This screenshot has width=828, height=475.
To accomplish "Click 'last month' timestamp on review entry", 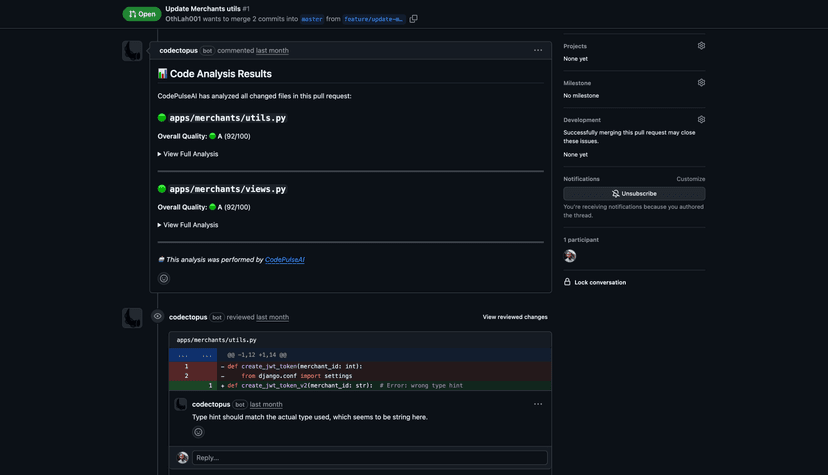I will pos(272,317).
